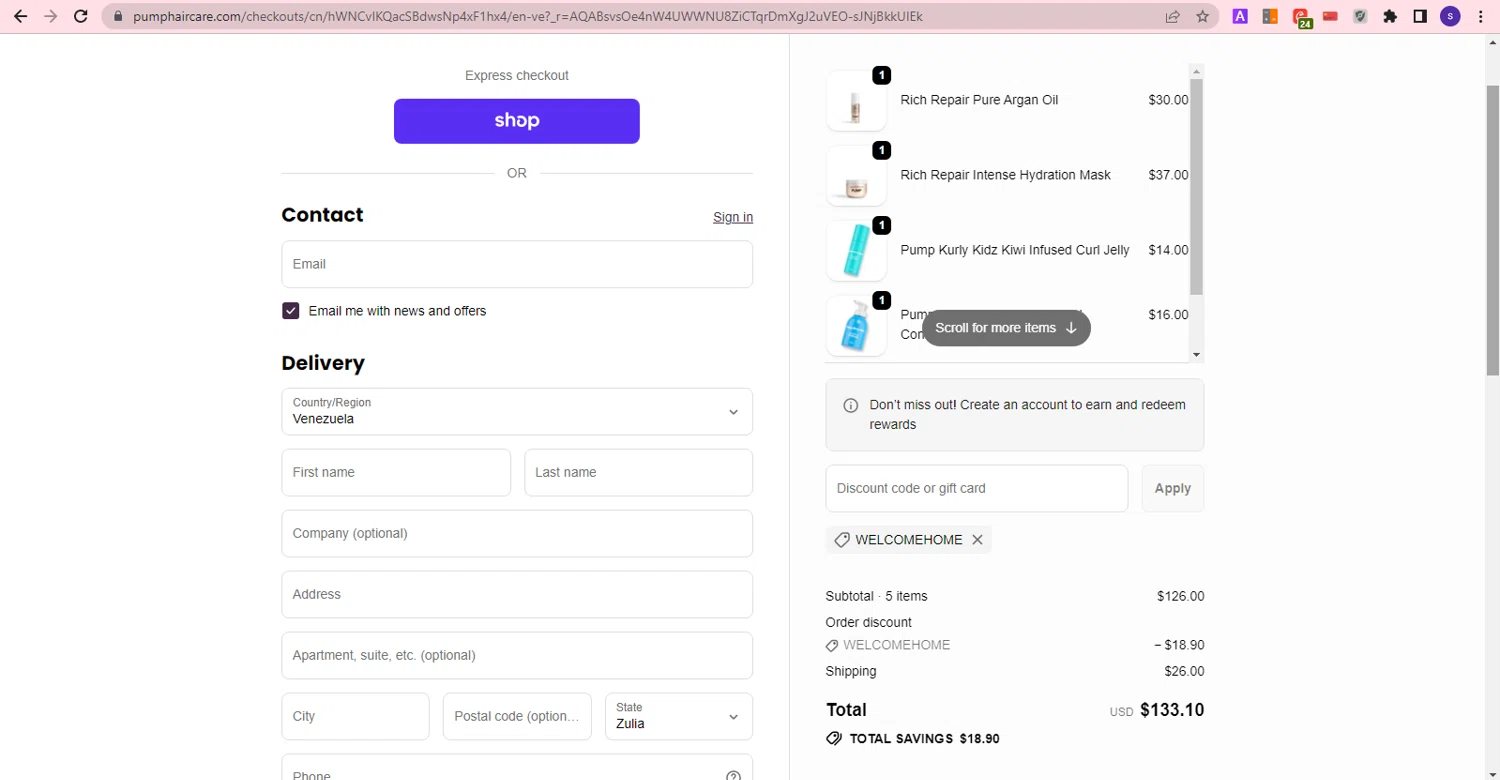Image resolution: width=1500 pixels, height=780 pixels.
Task: Open the red extension with 24 badge
Action: [x=1301, y=17]
